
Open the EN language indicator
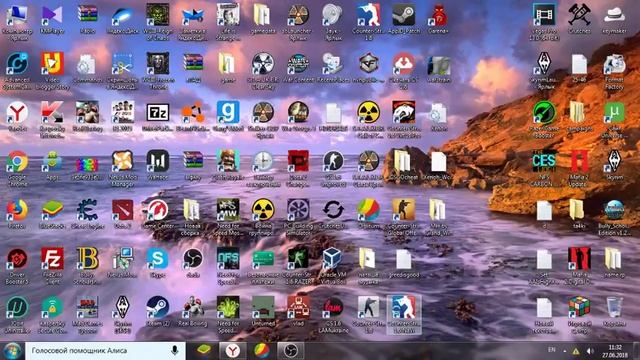pyautogui.click(x=551, y=350)
